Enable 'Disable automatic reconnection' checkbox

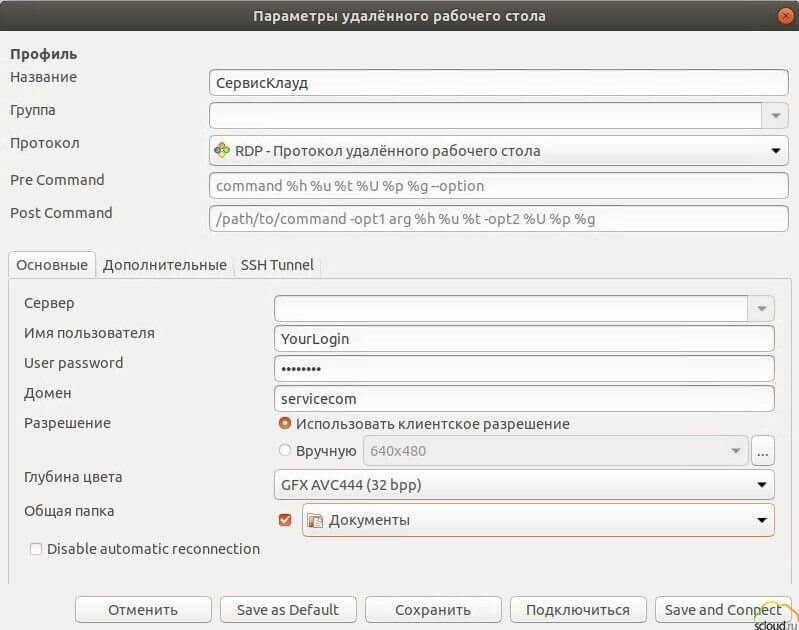pos(36,549)
